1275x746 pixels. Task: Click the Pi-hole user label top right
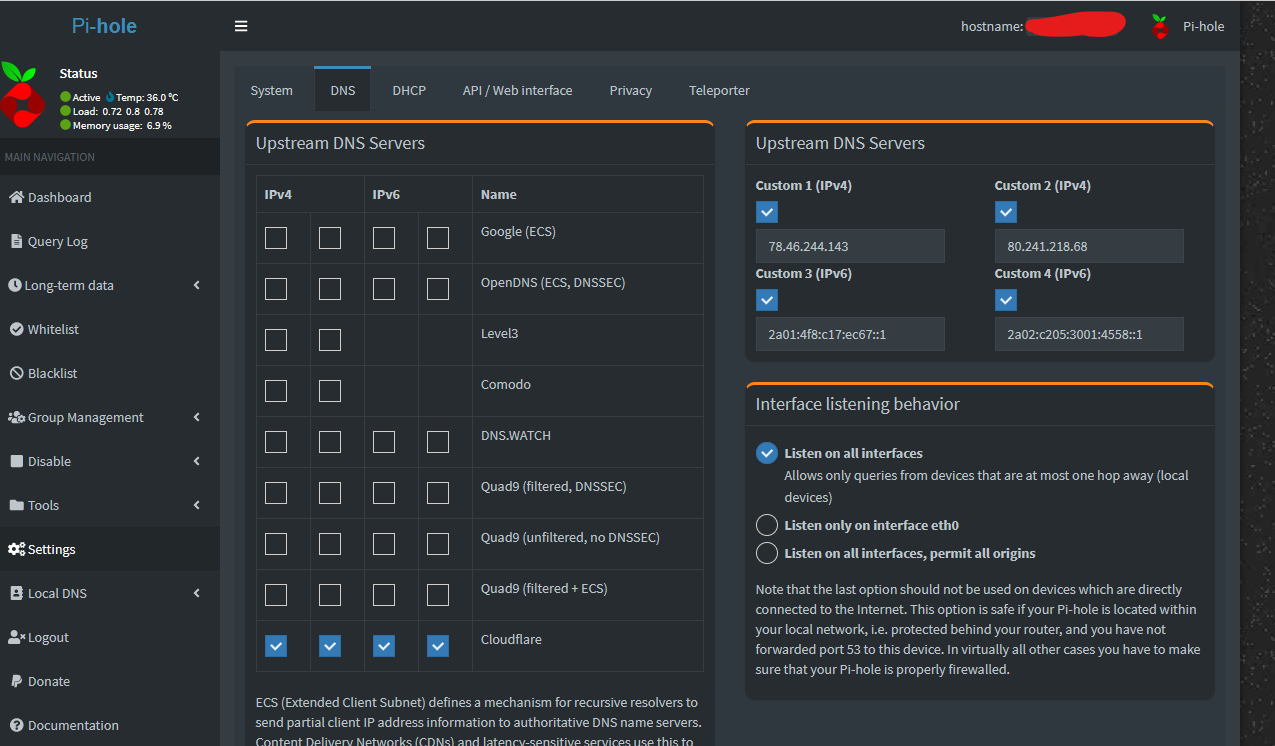pos(1203,27)
